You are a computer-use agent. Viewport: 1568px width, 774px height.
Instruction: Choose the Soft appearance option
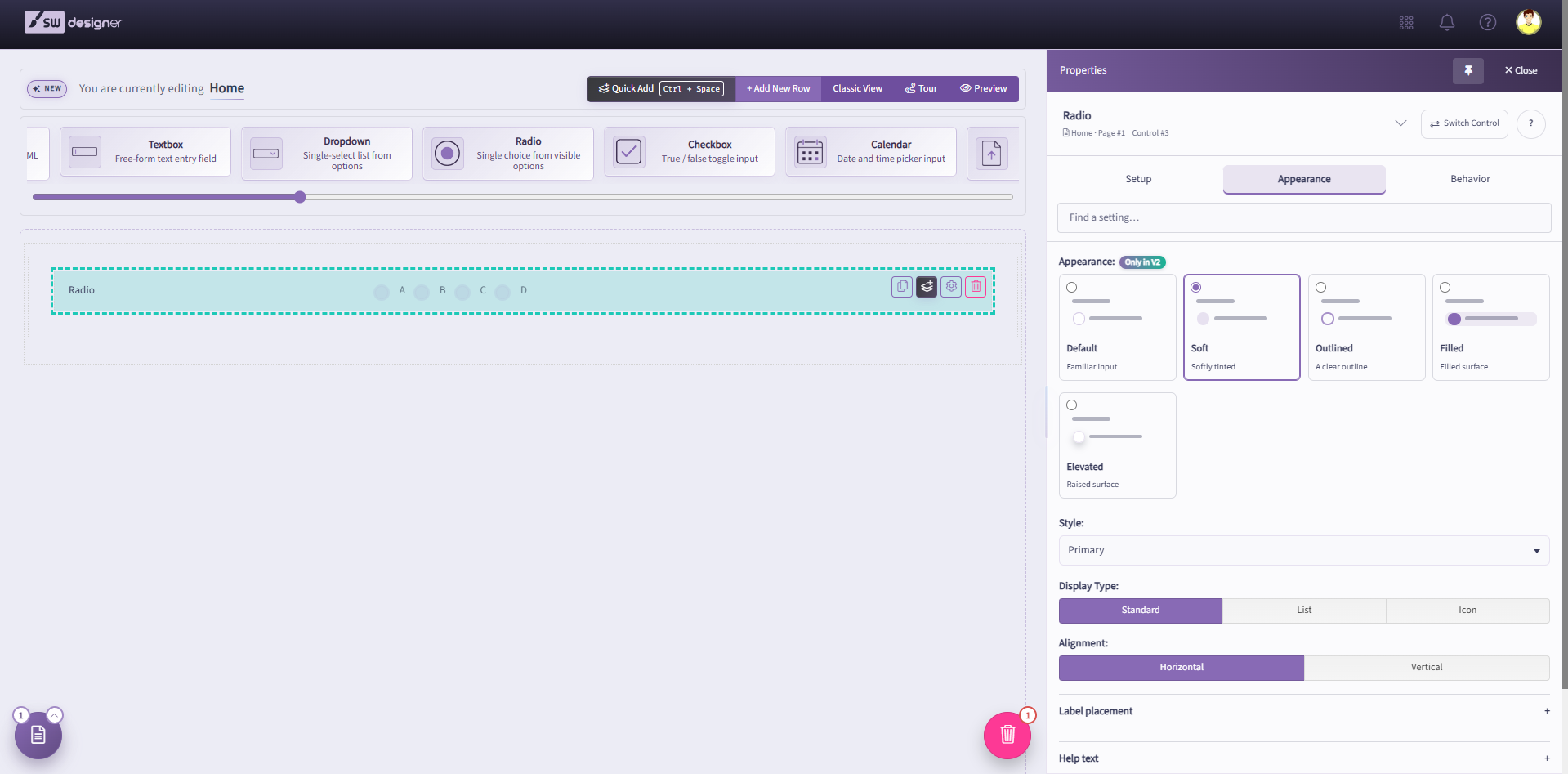tap(1242, 327)
